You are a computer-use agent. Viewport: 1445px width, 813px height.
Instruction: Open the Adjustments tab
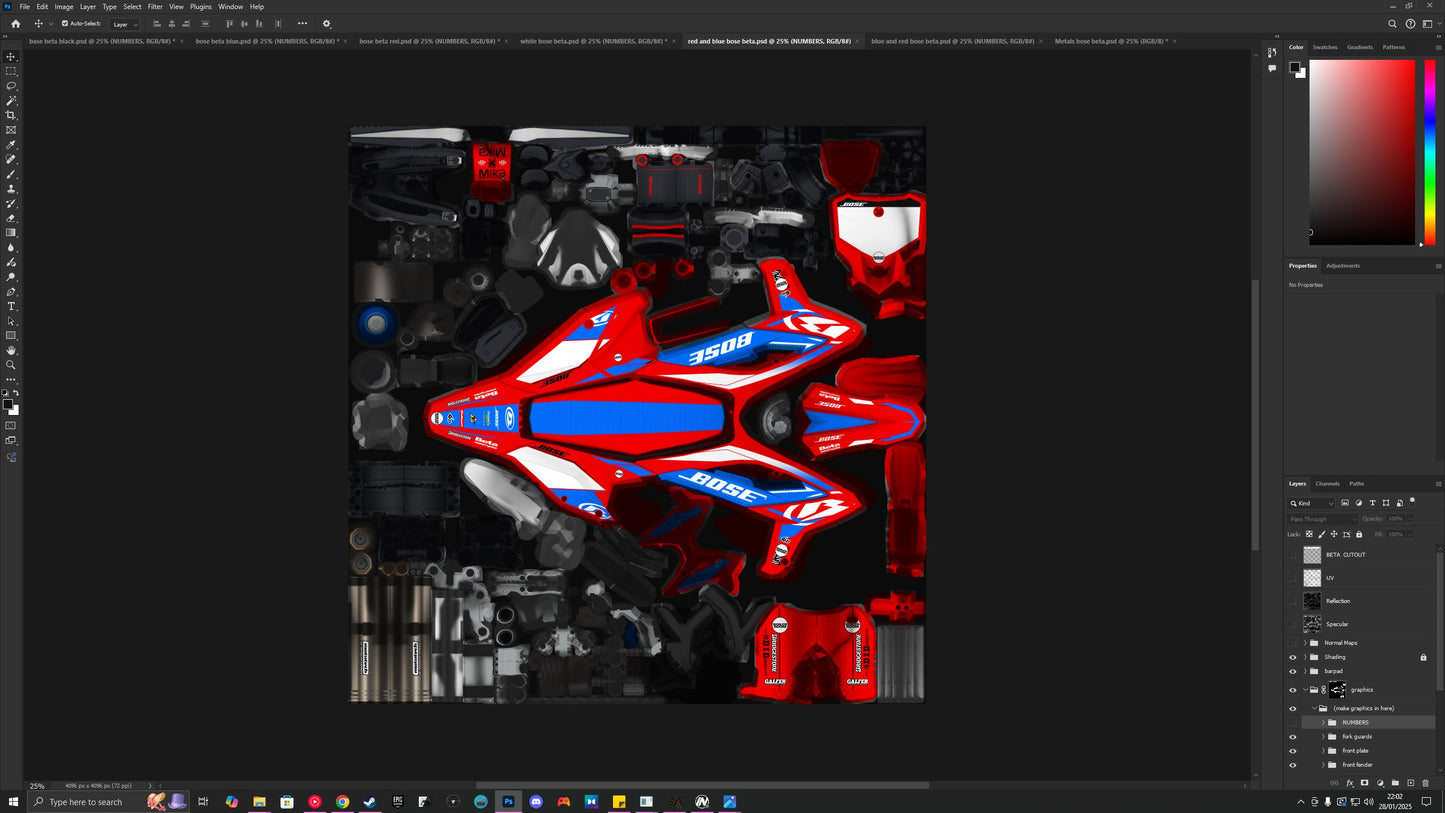pyautogui.click(x=1343, y=266)
